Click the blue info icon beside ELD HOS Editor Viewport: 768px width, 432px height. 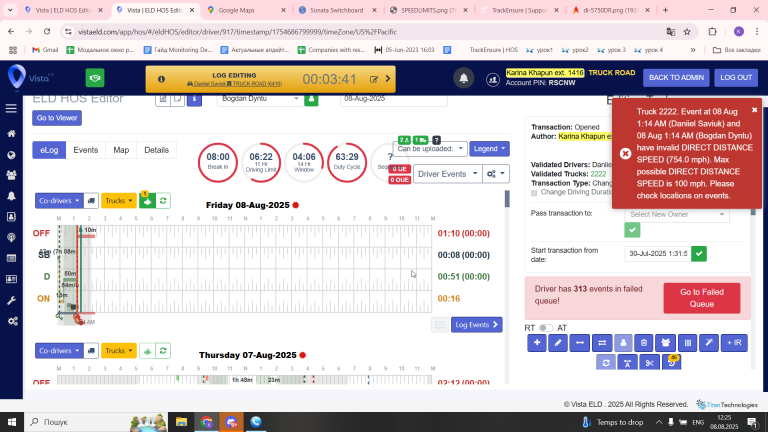click(x=194, y=99)
